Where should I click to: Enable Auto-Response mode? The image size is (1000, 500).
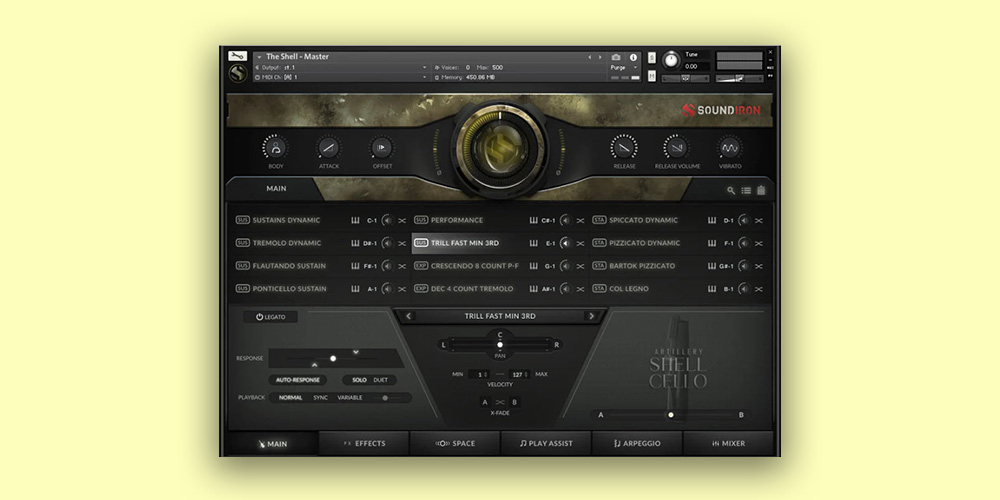[x=298, y=380]
